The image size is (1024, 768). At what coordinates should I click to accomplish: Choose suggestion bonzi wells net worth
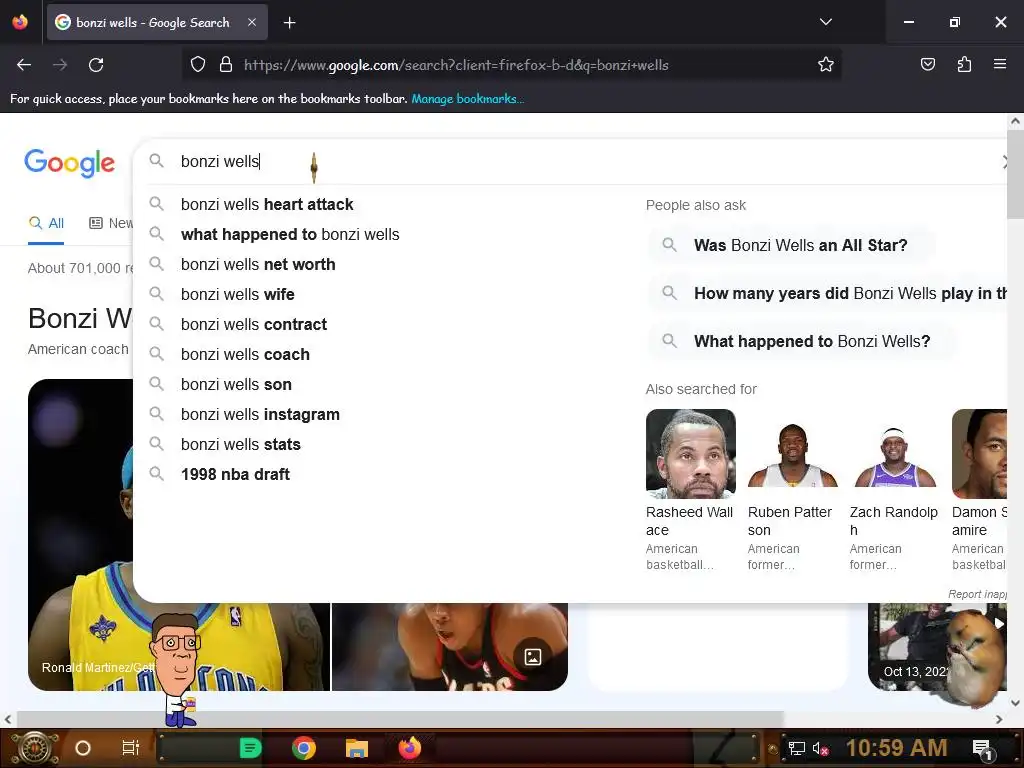[x=258, y=264]
